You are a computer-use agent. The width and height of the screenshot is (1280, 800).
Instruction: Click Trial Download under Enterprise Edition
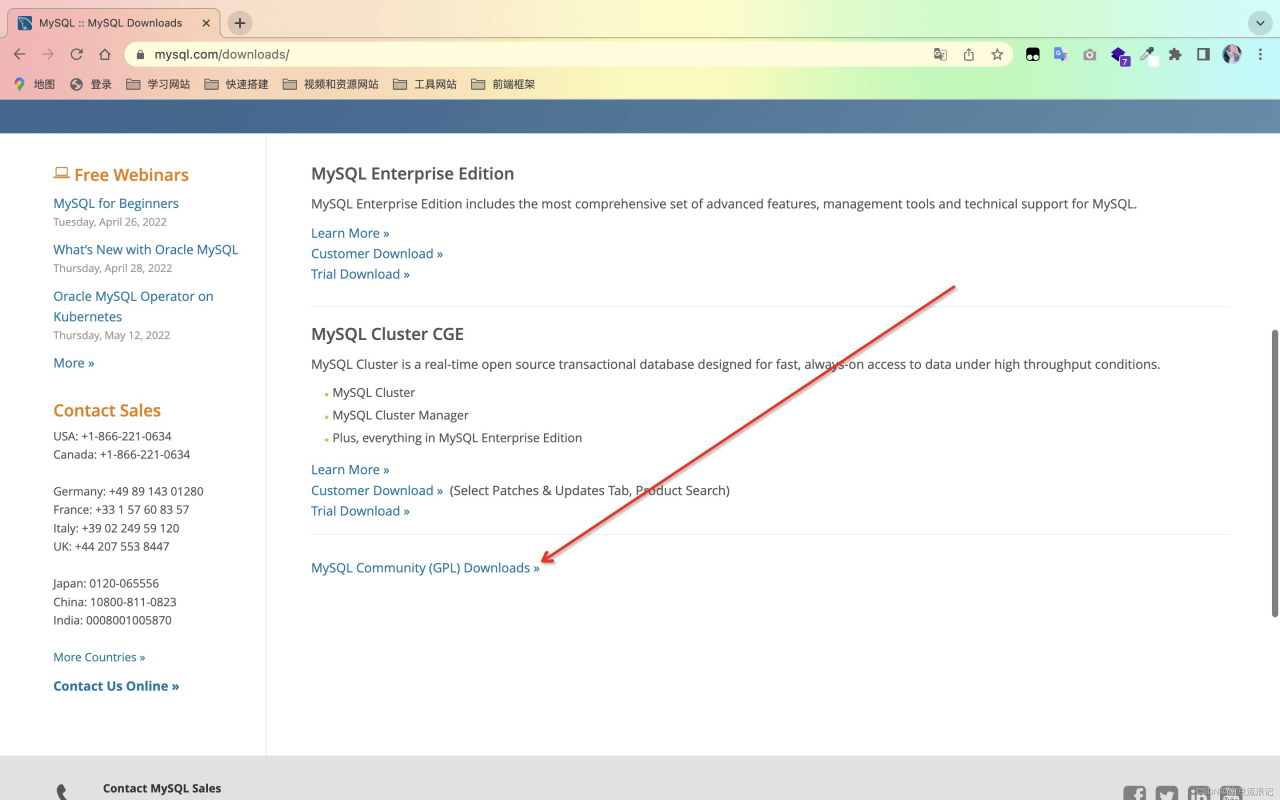tap(360, 274)
